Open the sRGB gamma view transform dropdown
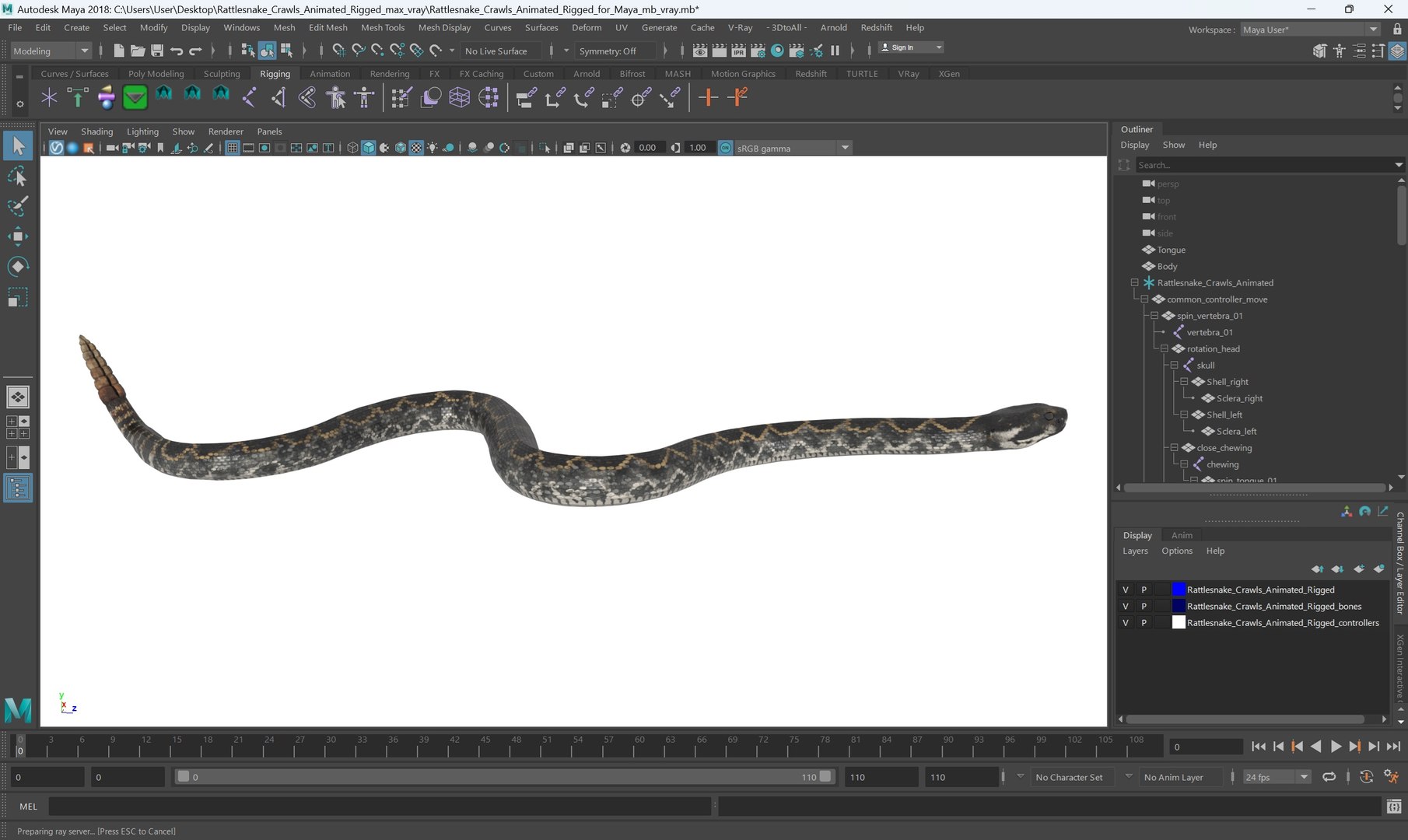The image size is (1408, 840). coord(793,148)
